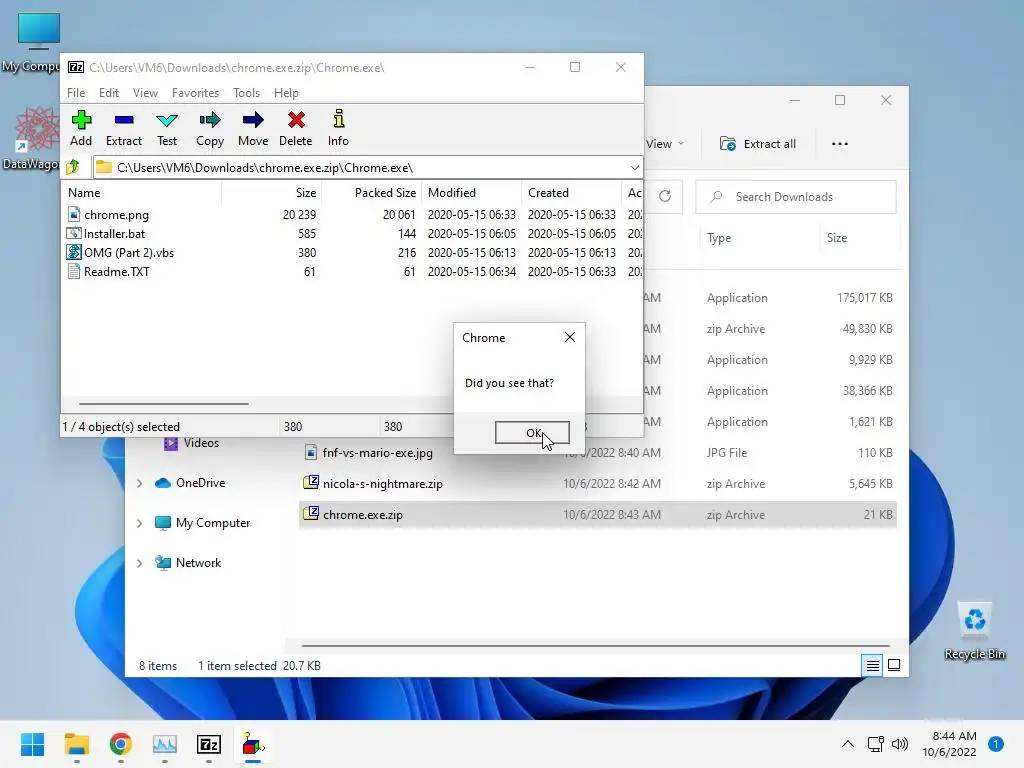Open File Explorer from the taskbar
The image size is (1024, 768).
[x=76, y=744]
